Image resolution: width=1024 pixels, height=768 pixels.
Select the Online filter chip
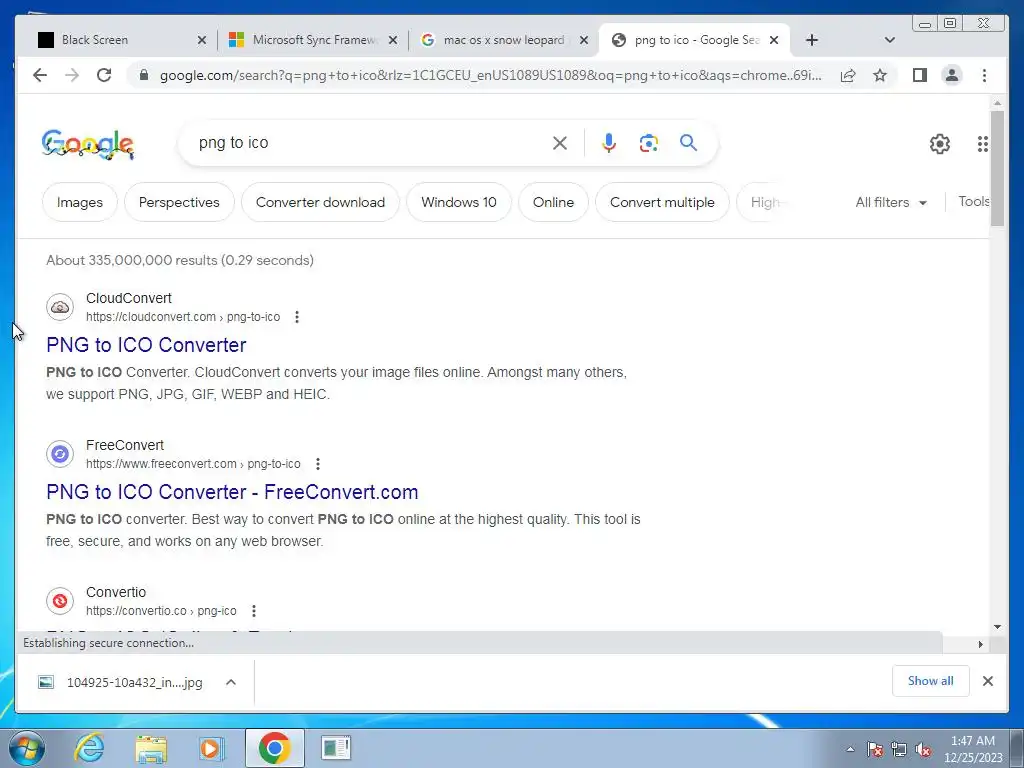click(x=553, y=202)
